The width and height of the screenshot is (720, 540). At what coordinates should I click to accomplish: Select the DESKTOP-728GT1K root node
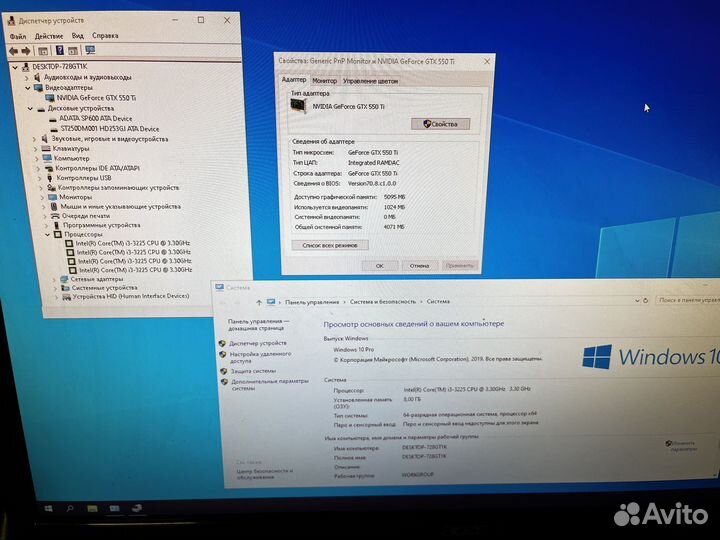tap(59, 67)
